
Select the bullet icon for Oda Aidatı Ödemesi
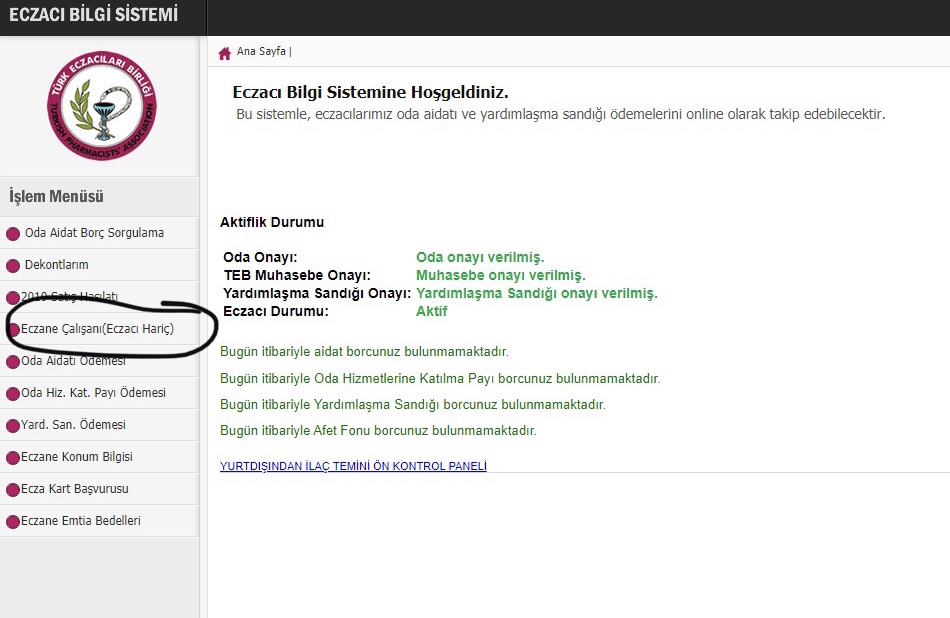(13, 362)
